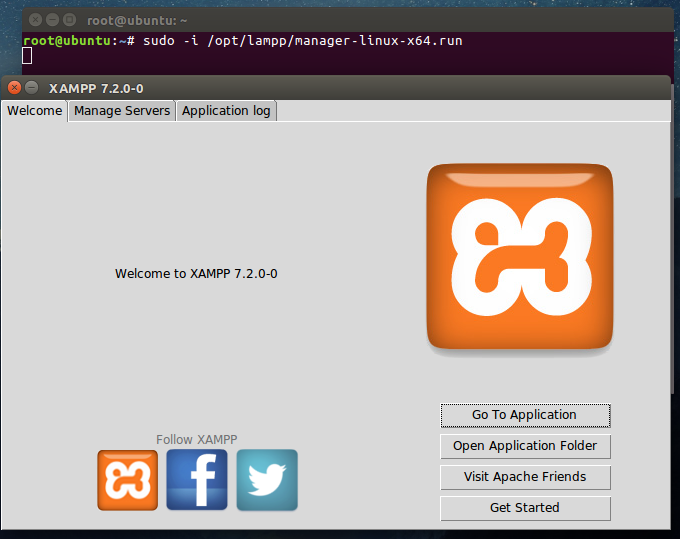This screenshot has height=539, width=680.
Task: Open the Facebook icon link
Action: 197,480
